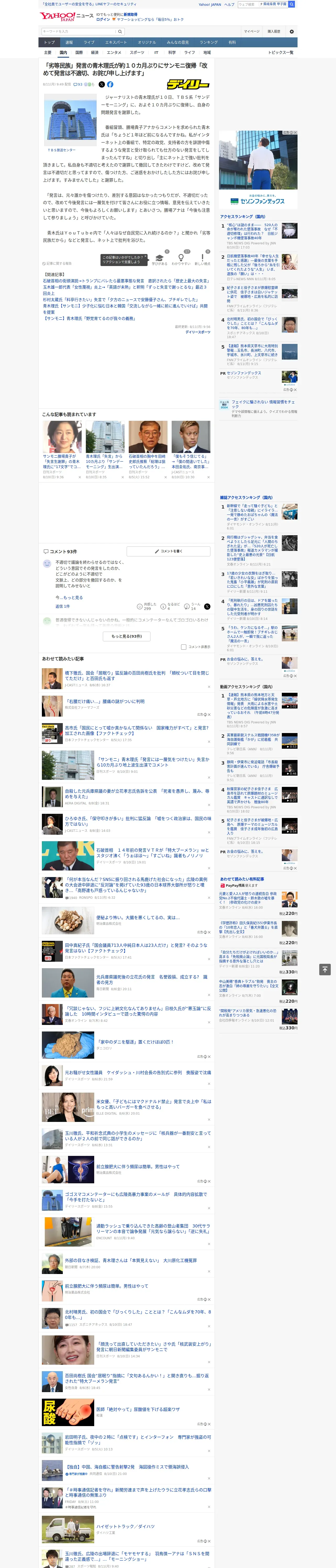The image size is (336, 1568).
Task: Open the トピックス一覧 list
Action: click(x=281, y=52)
